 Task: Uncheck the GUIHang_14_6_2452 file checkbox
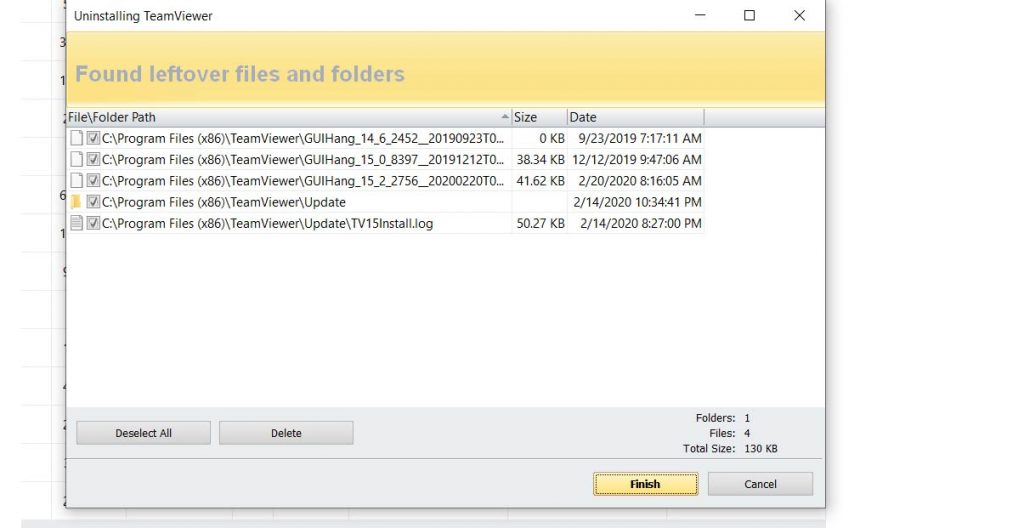[x=93, y=138]
